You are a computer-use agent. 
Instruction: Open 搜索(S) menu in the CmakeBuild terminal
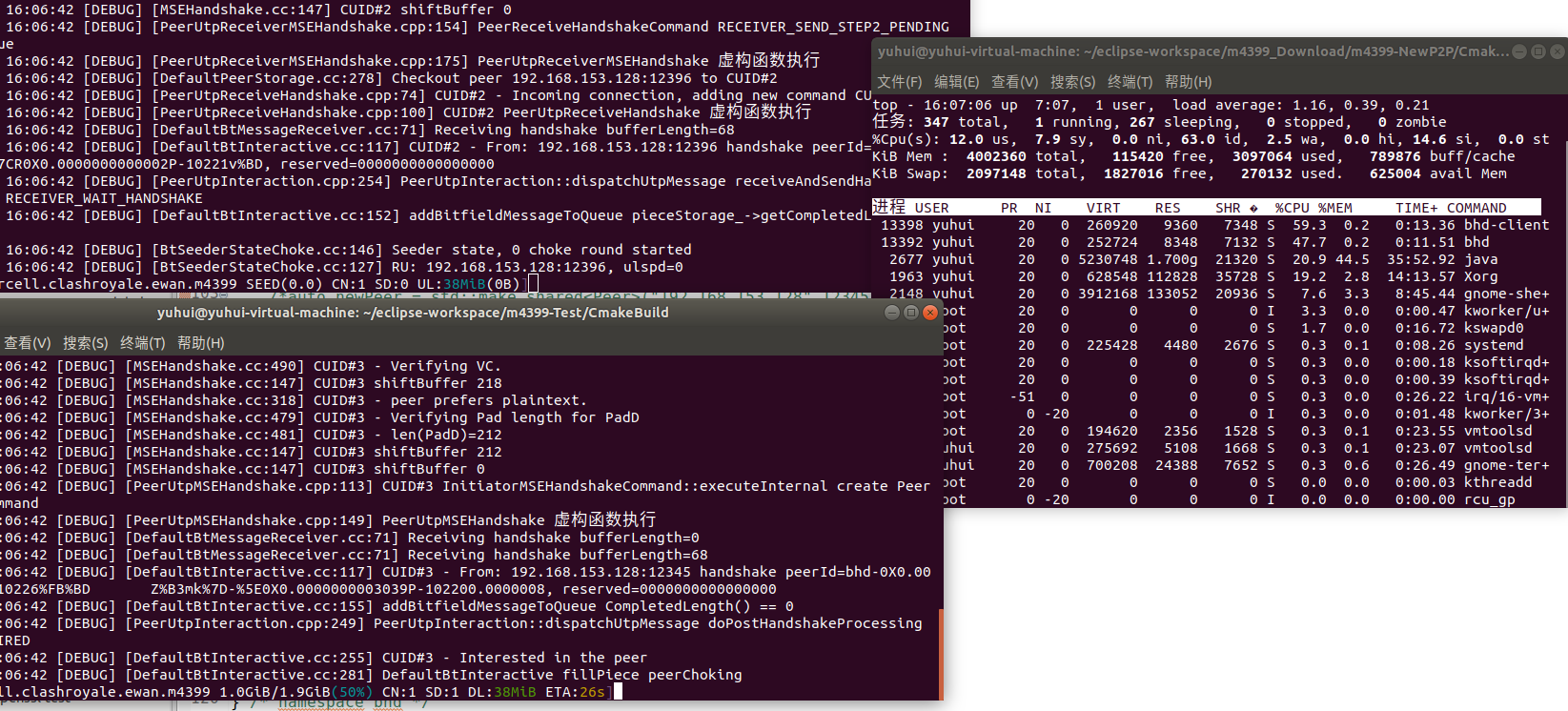tap(85, 343)
